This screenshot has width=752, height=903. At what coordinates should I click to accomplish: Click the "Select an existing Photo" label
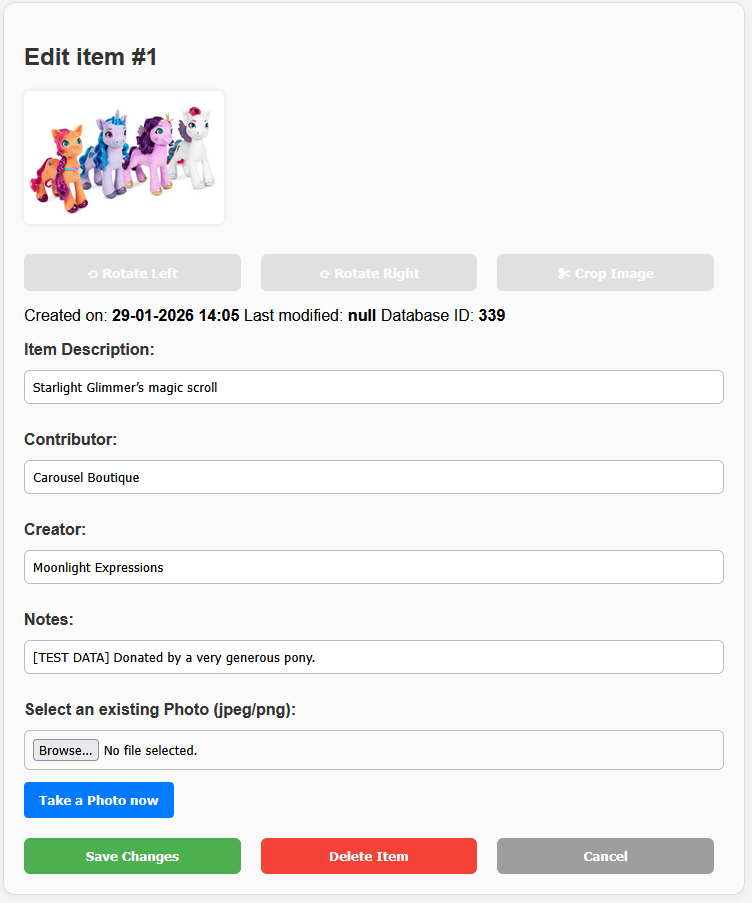160,709
